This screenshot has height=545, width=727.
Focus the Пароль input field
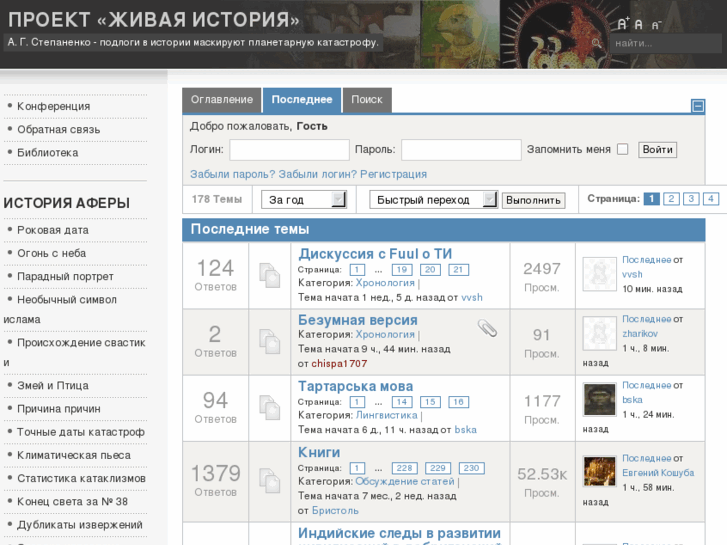pos(461,150)
